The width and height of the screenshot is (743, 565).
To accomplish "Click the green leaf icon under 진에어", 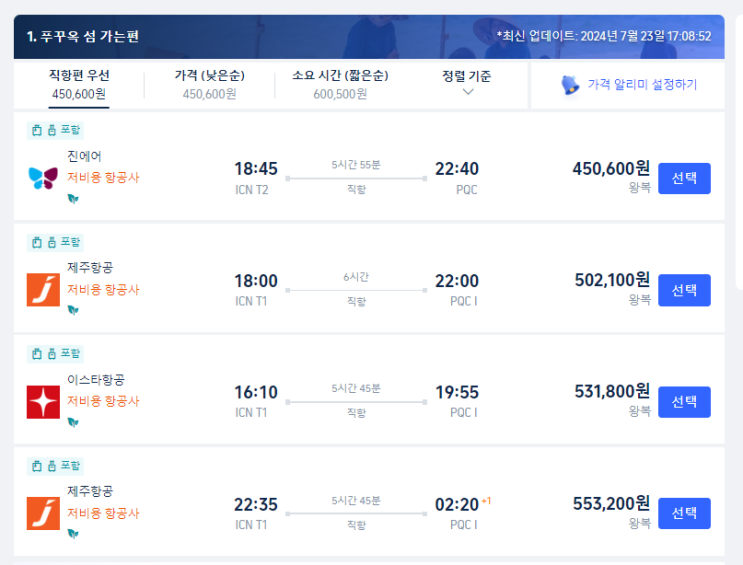I will coord(72,198).
